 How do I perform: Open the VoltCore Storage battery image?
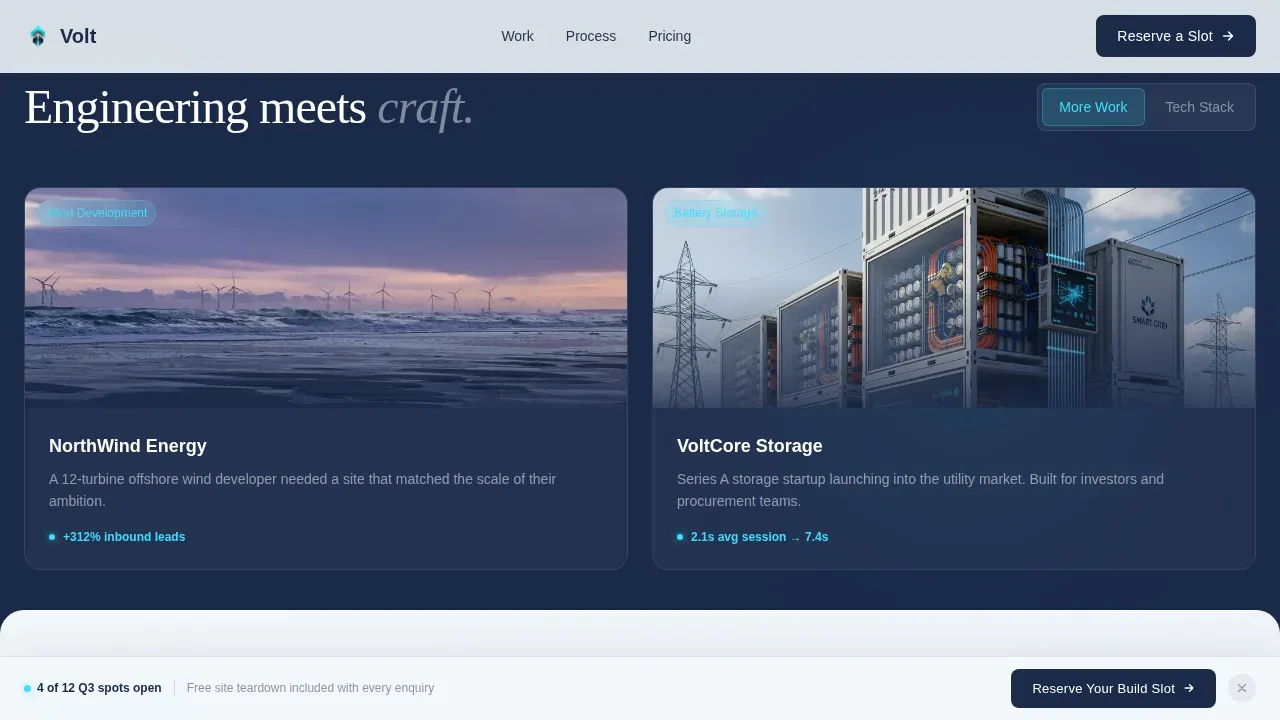pos(954,298)
